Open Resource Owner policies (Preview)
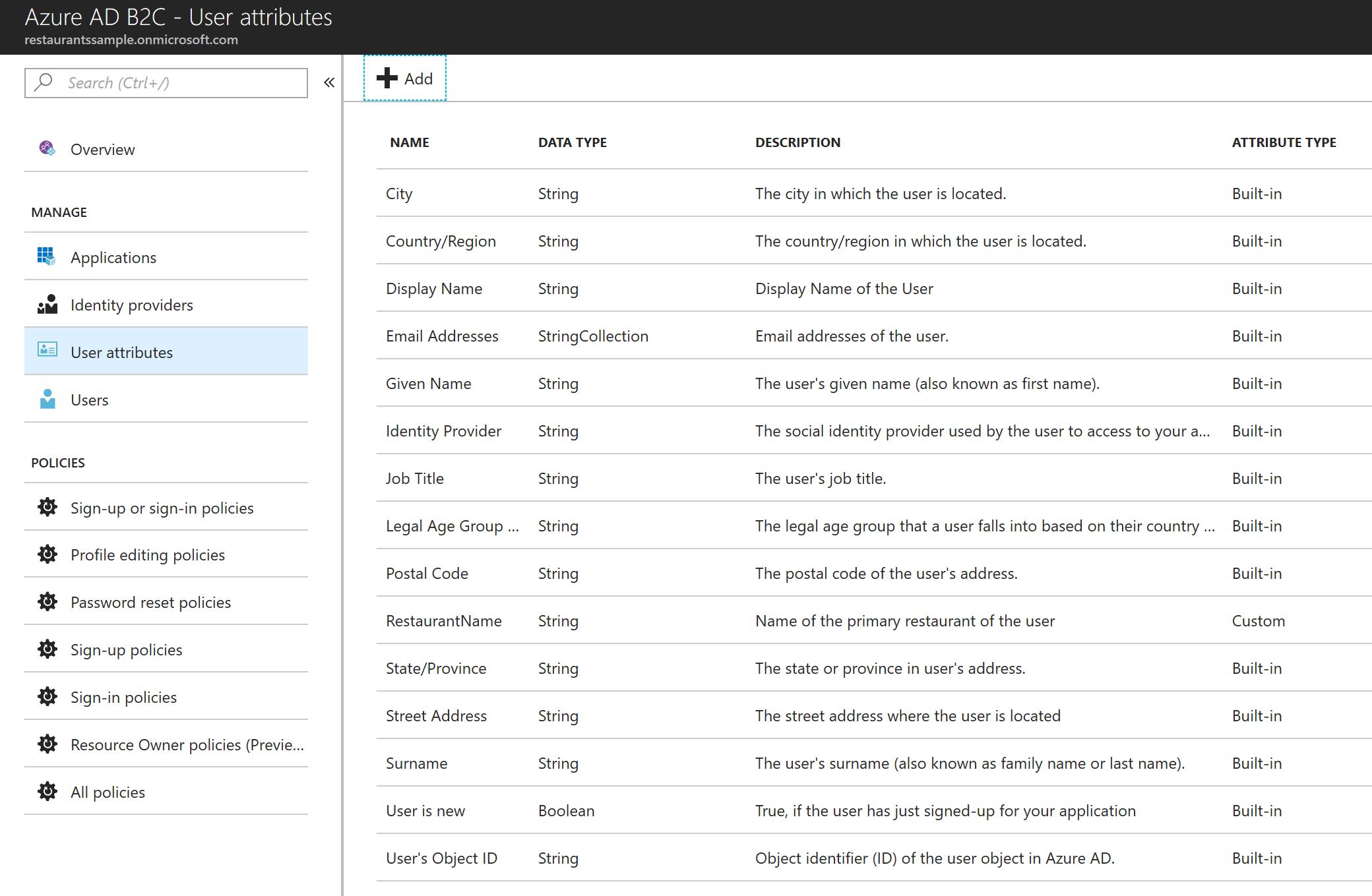The width and height of the screenshot is (1372, 896). point(166,744)
